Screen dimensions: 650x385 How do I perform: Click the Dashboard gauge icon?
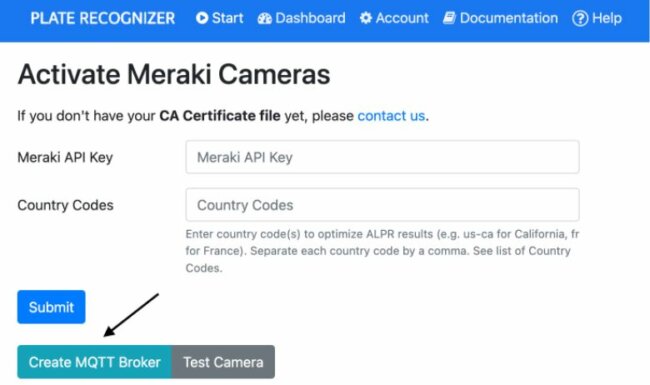click(264, 18)
